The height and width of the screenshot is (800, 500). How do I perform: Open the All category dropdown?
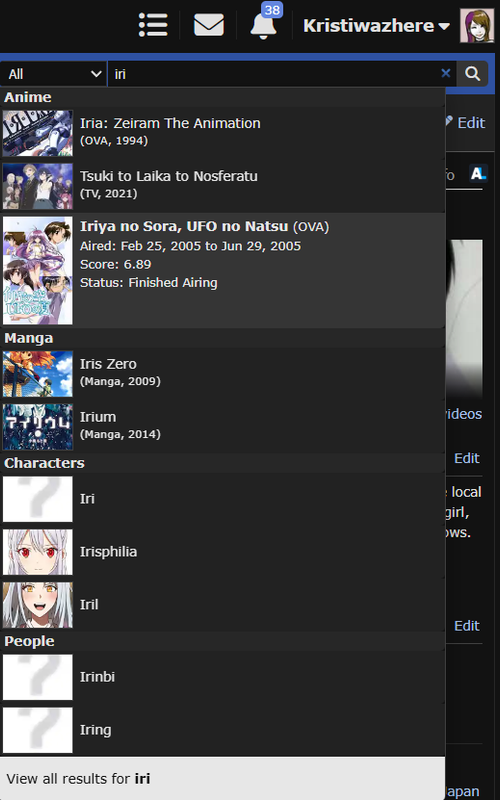(54, 74)
